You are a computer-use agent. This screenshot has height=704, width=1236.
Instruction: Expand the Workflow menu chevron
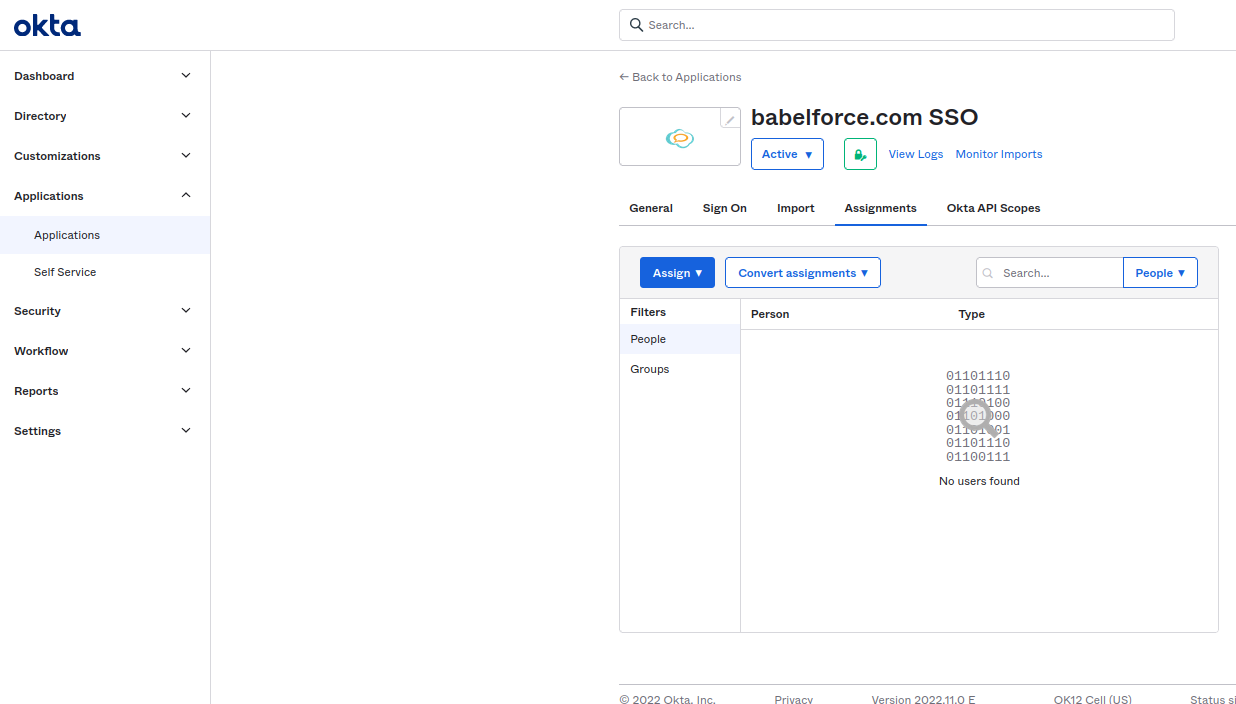tap(186, 351)
